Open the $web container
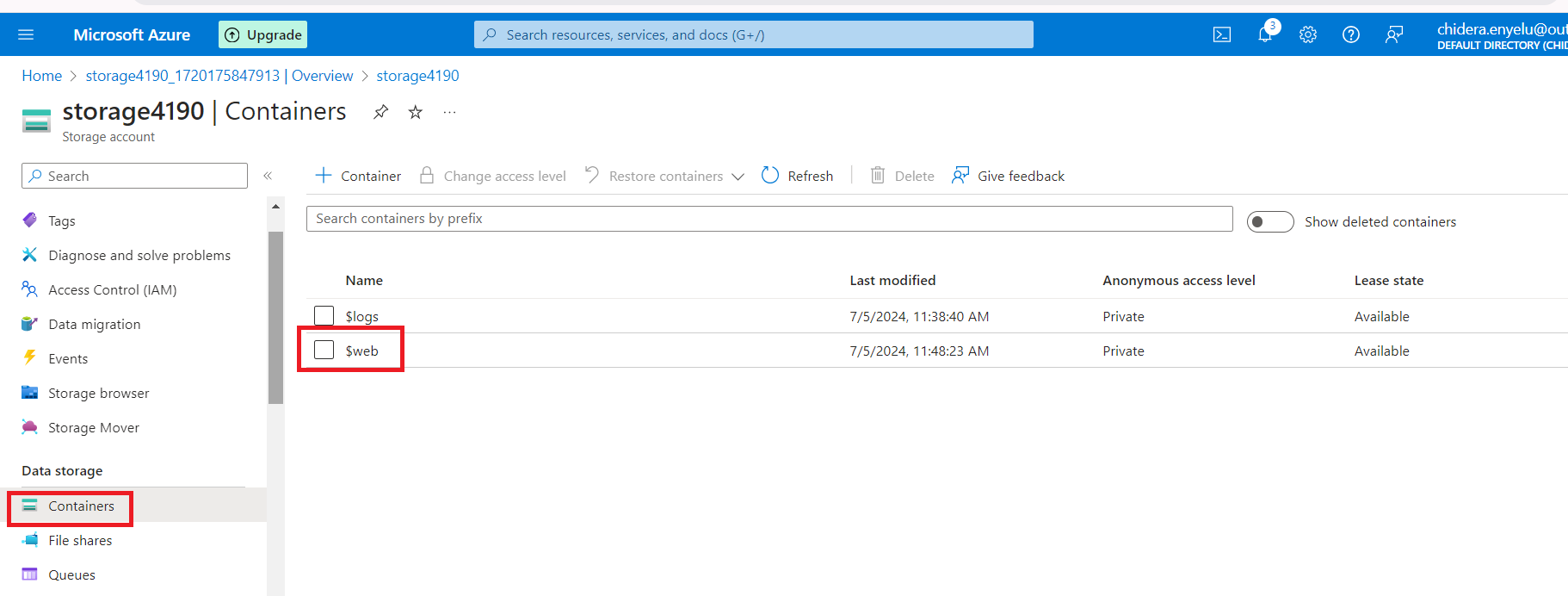1568x596 pixels. pyautogui.click(x=362, y=351)
